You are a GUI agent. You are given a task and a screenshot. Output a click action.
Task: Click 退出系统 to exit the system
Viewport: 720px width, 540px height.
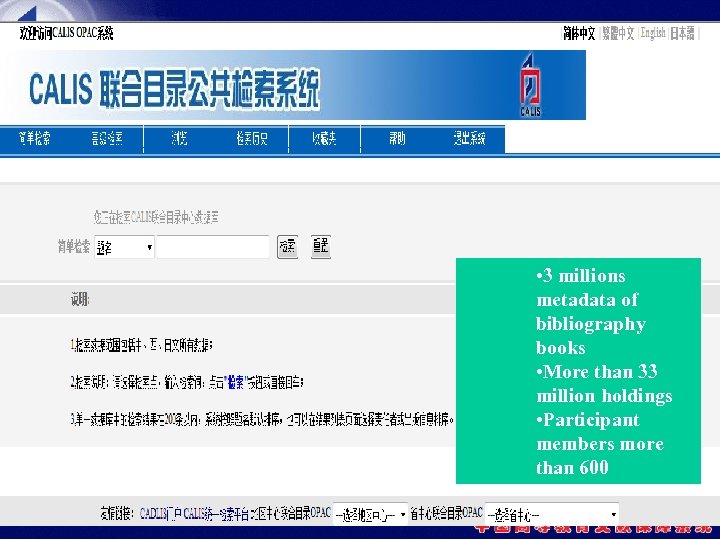point(469,138)
